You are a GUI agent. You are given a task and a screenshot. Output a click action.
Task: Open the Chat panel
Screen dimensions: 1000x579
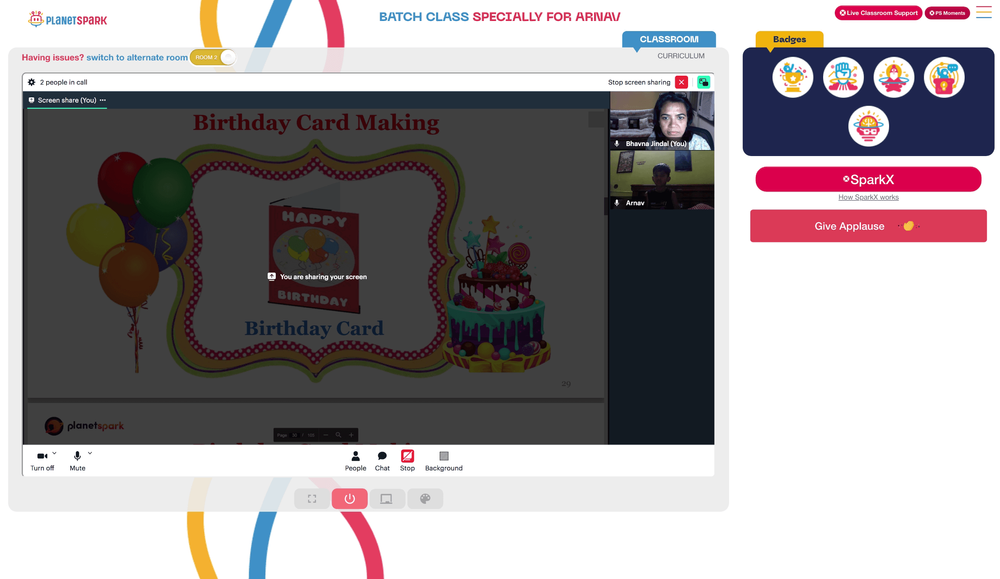(382, 460)
